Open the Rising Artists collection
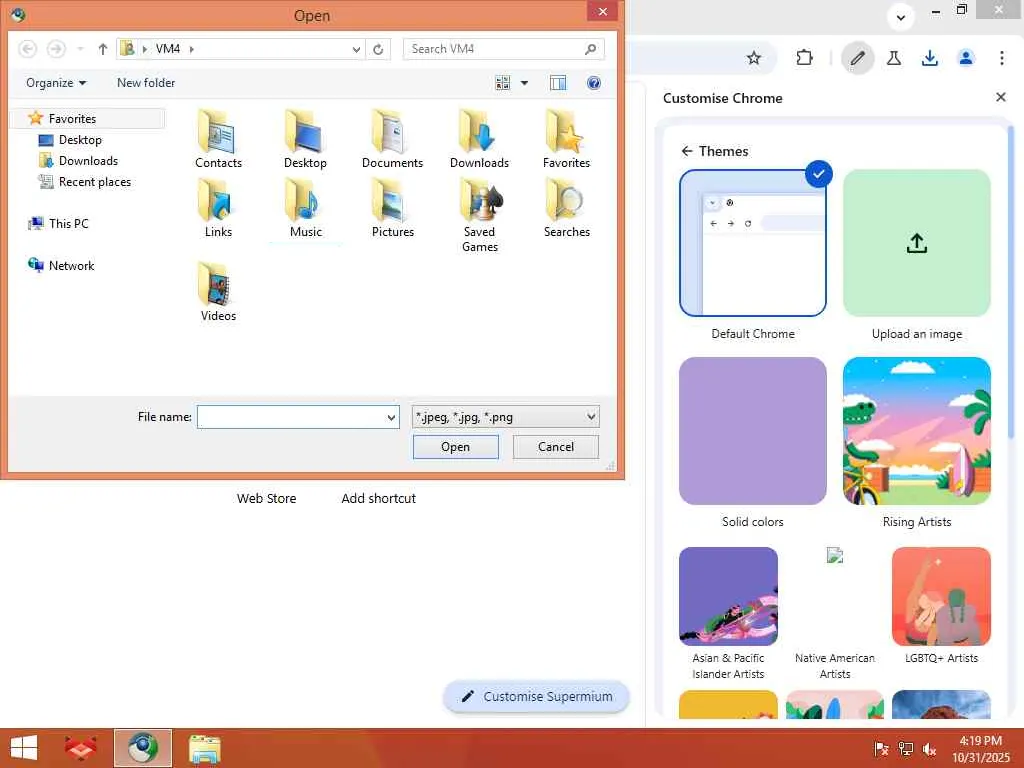This screenshot has width=1024, height=768. pos(916,431)
